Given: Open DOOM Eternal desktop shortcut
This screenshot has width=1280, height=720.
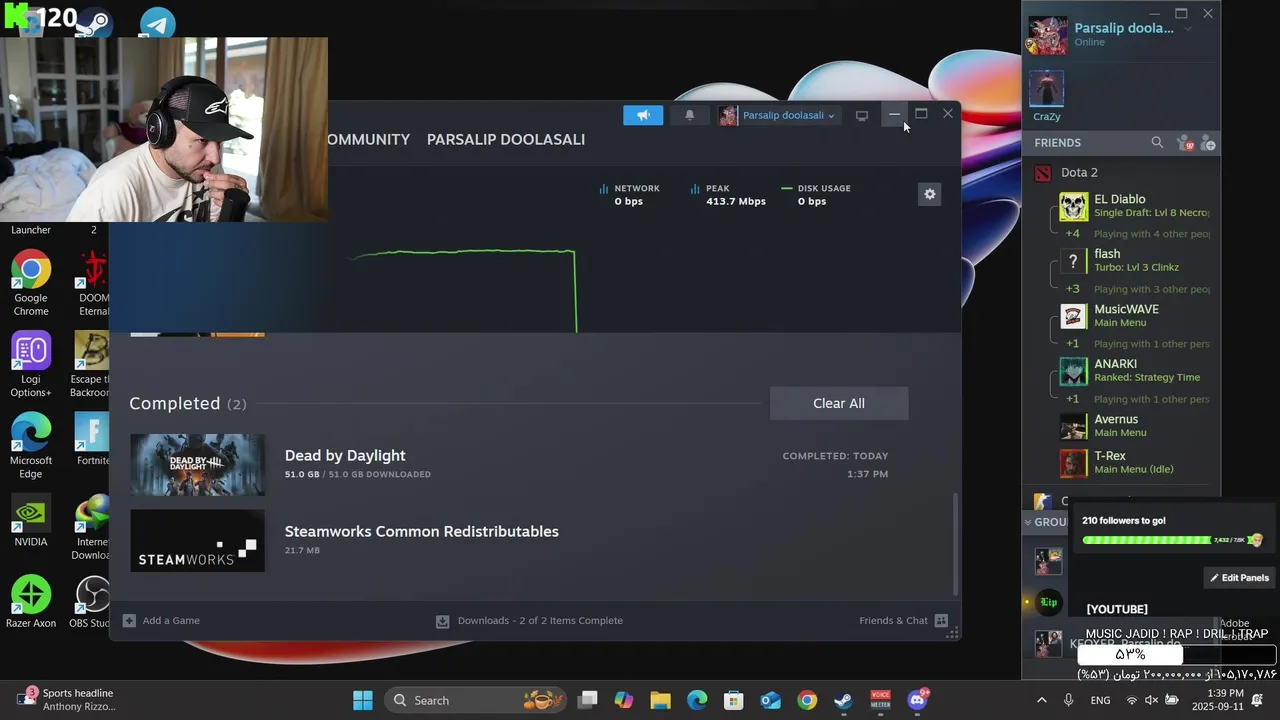Looking at the screenshot, I should pyautogui.click(x=93, y=283).
